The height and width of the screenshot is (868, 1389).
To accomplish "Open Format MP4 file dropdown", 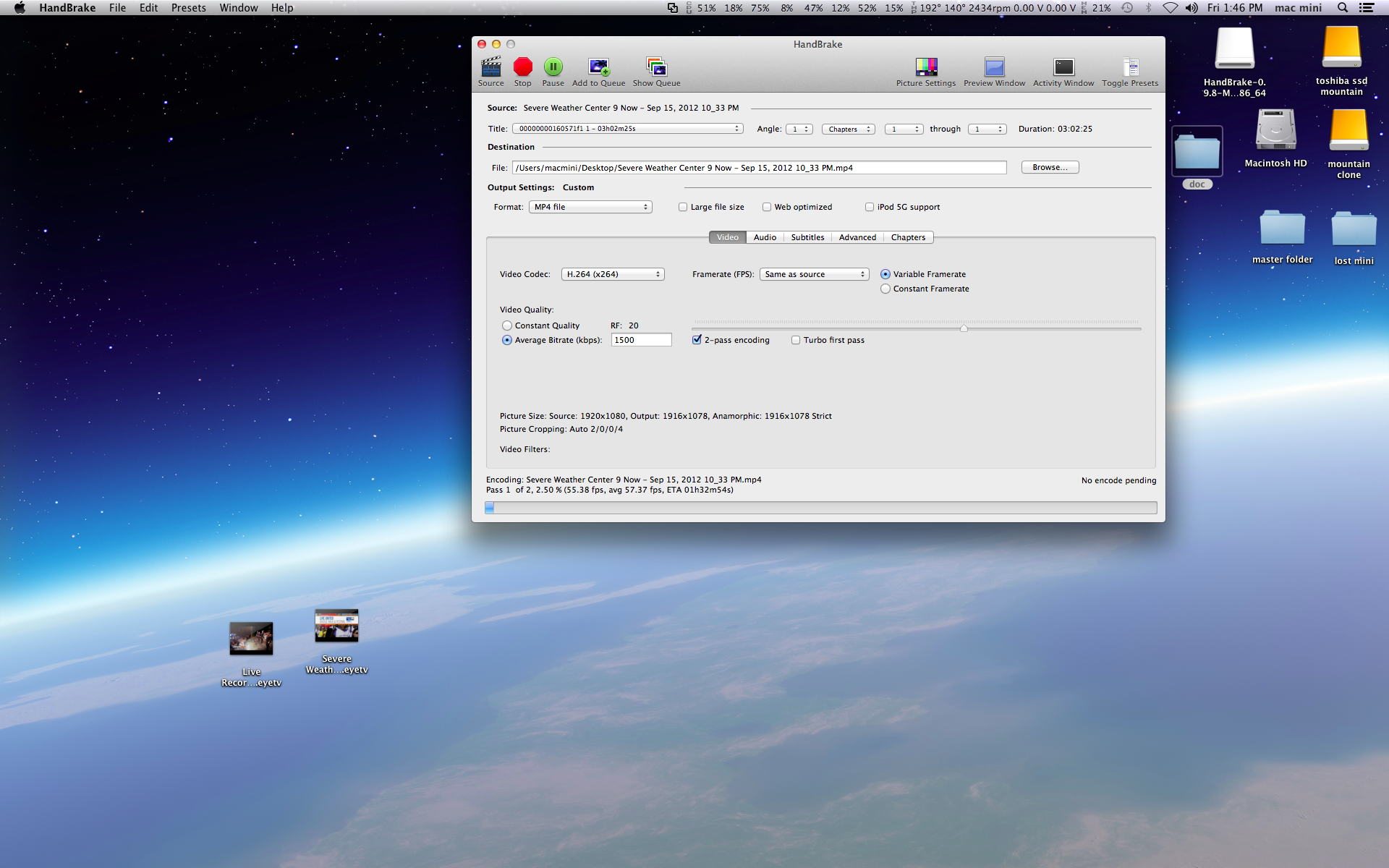I will point(590,207).
